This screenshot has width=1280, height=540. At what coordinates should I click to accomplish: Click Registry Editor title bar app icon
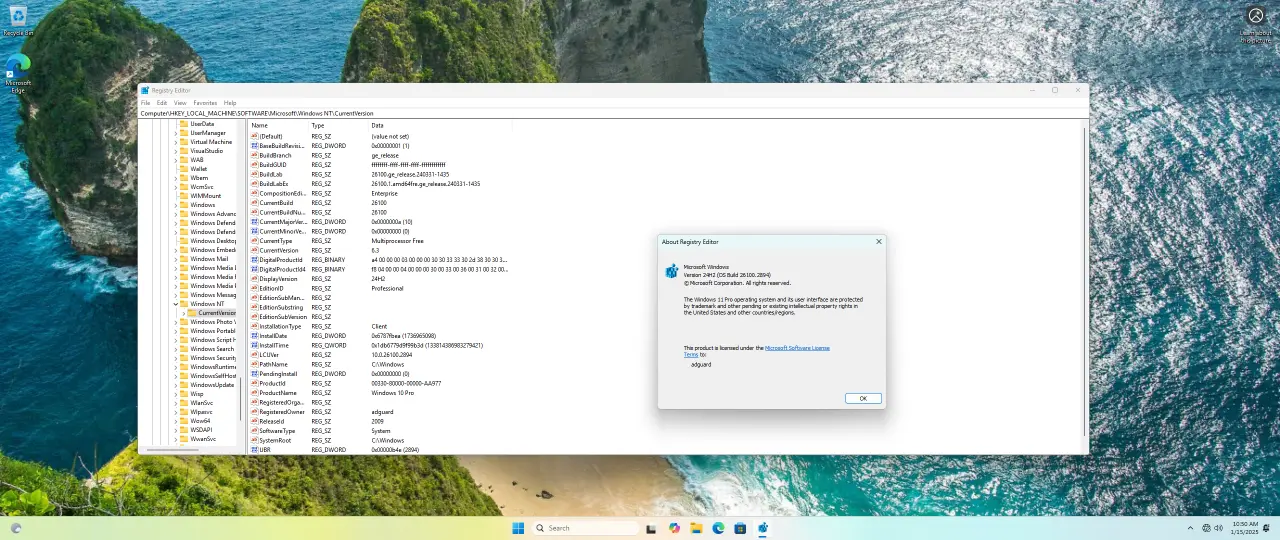point(145,90)
